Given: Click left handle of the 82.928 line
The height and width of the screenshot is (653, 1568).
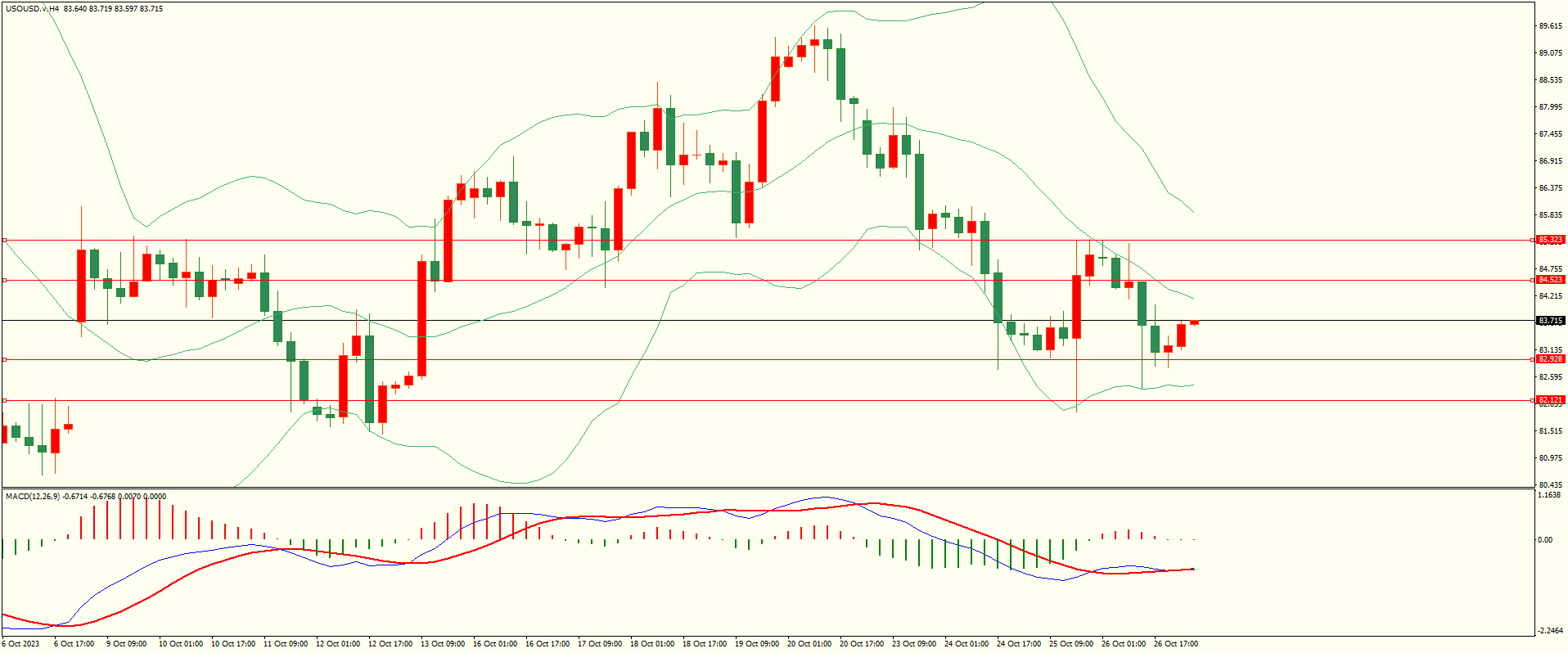Looking at the screenshot, I should point(4,359).
